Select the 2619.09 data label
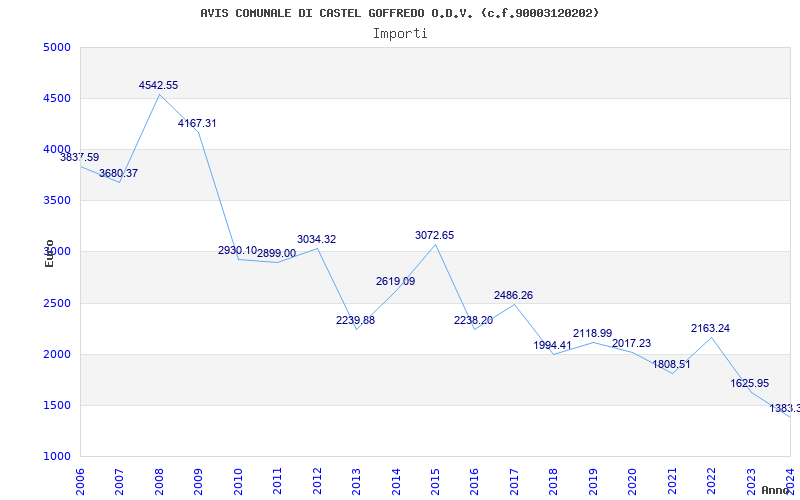This screenshot has width=800, height=500. point(395,282)
